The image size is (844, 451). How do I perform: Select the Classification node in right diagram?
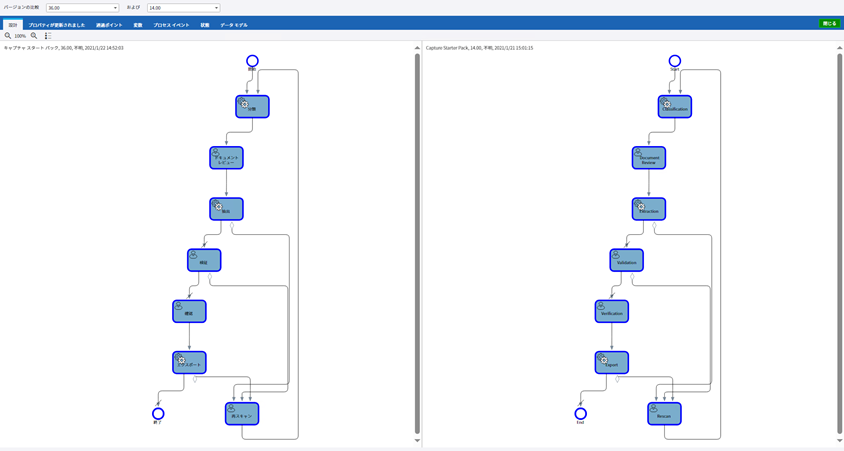[x=675, y=106]
